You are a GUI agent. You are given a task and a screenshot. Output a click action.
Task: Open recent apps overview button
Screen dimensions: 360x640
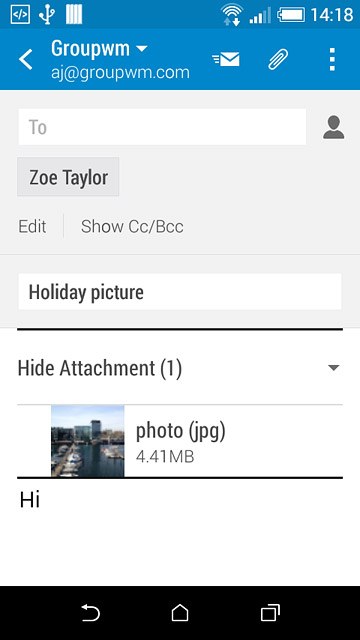[x=270, y=613]
